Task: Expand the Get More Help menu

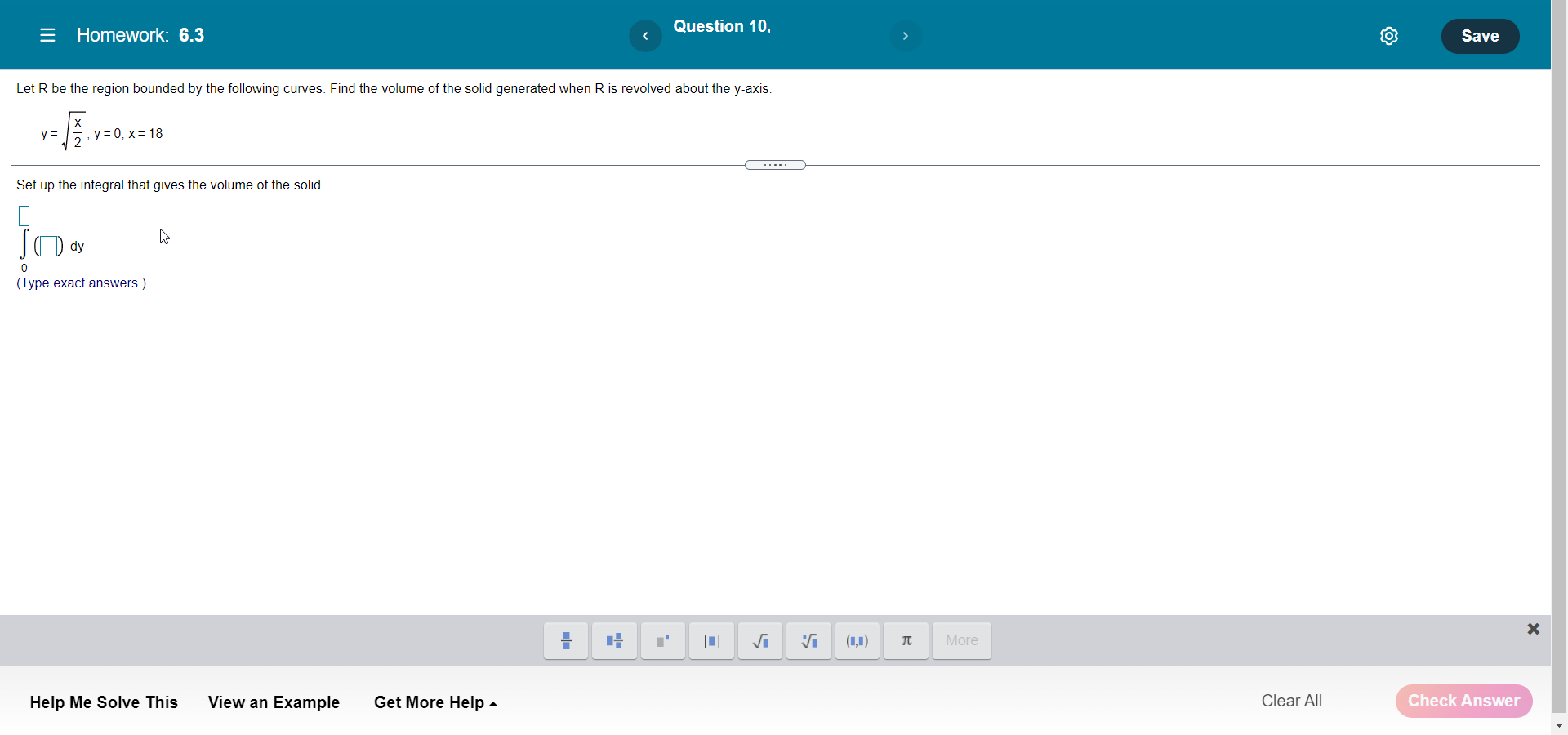Action: (435, 702)
